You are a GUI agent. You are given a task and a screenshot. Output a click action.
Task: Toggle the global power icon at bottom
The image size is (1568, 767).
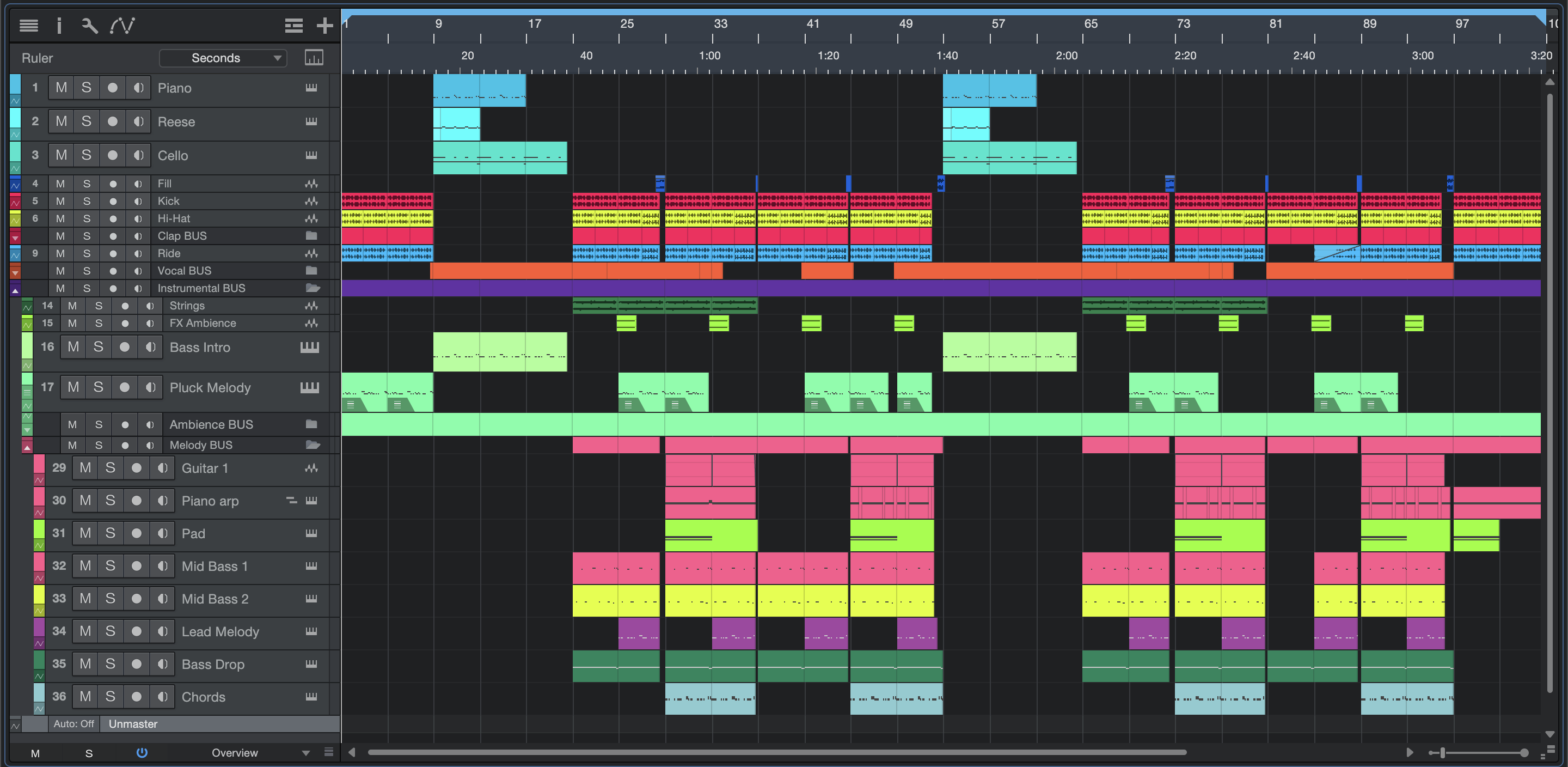142,753
